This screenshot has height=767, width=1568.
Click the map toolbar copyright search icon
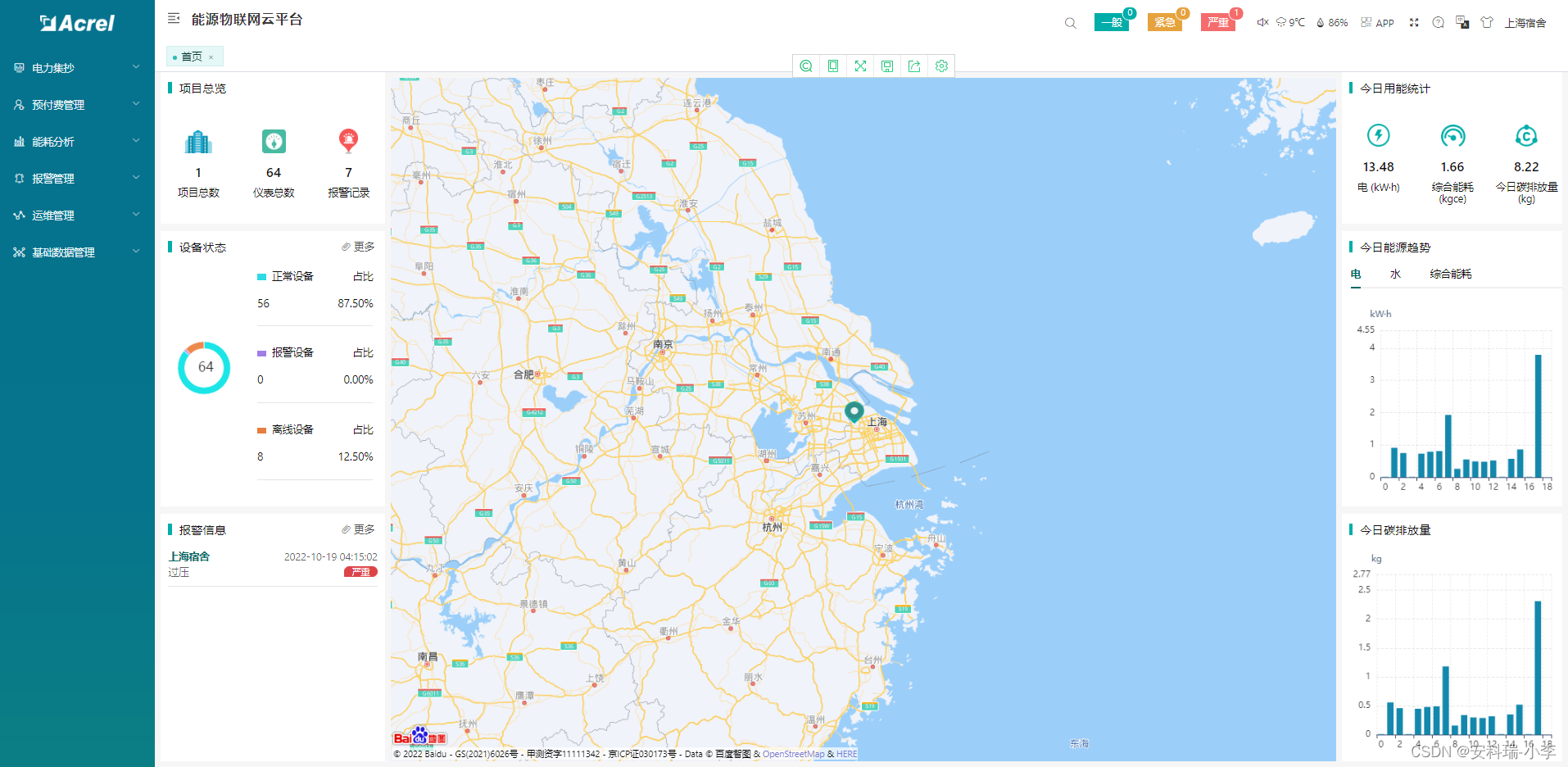tap(806, 66)
